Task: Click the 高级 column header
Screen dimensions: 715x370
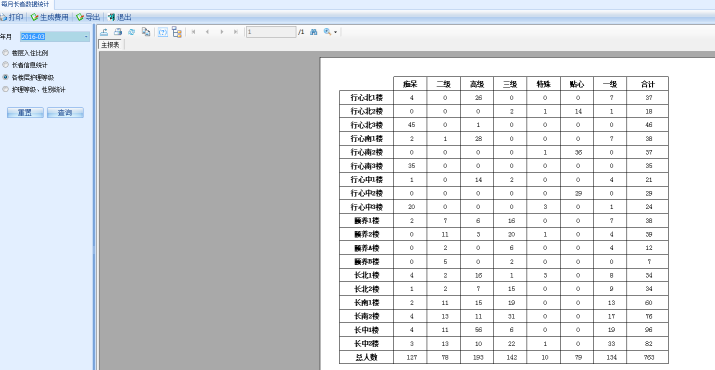Action: click(477, 84)
